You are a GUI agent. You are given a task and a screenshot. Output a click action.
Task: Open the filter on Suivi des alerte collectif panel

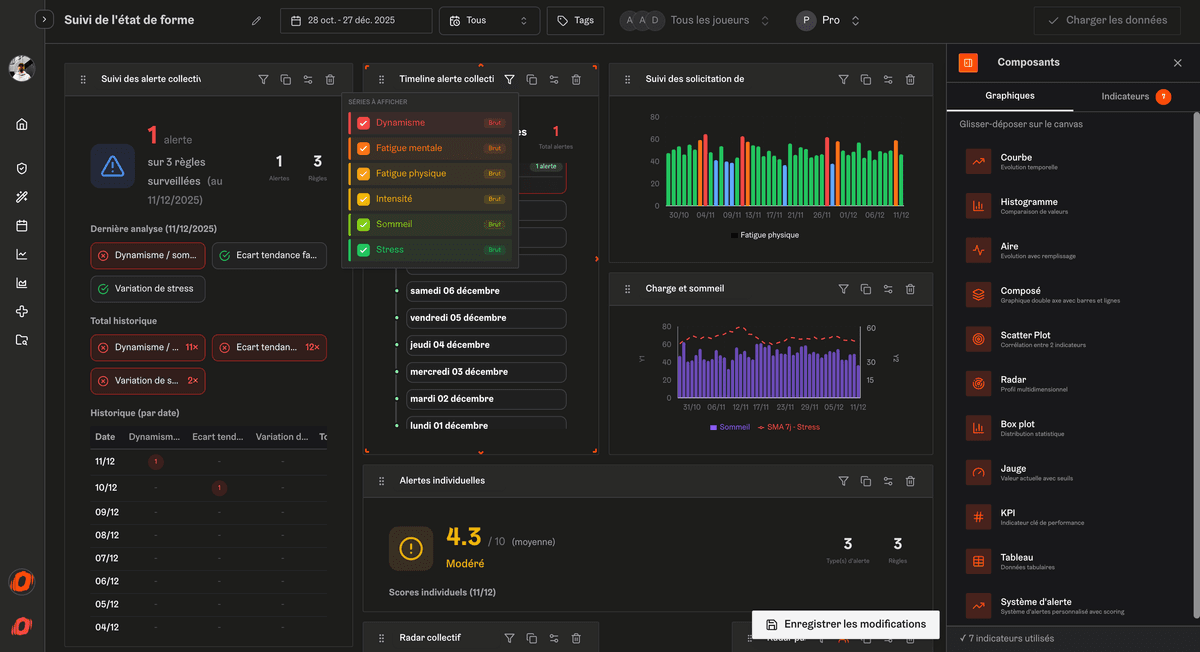click(x=263, y=79)
